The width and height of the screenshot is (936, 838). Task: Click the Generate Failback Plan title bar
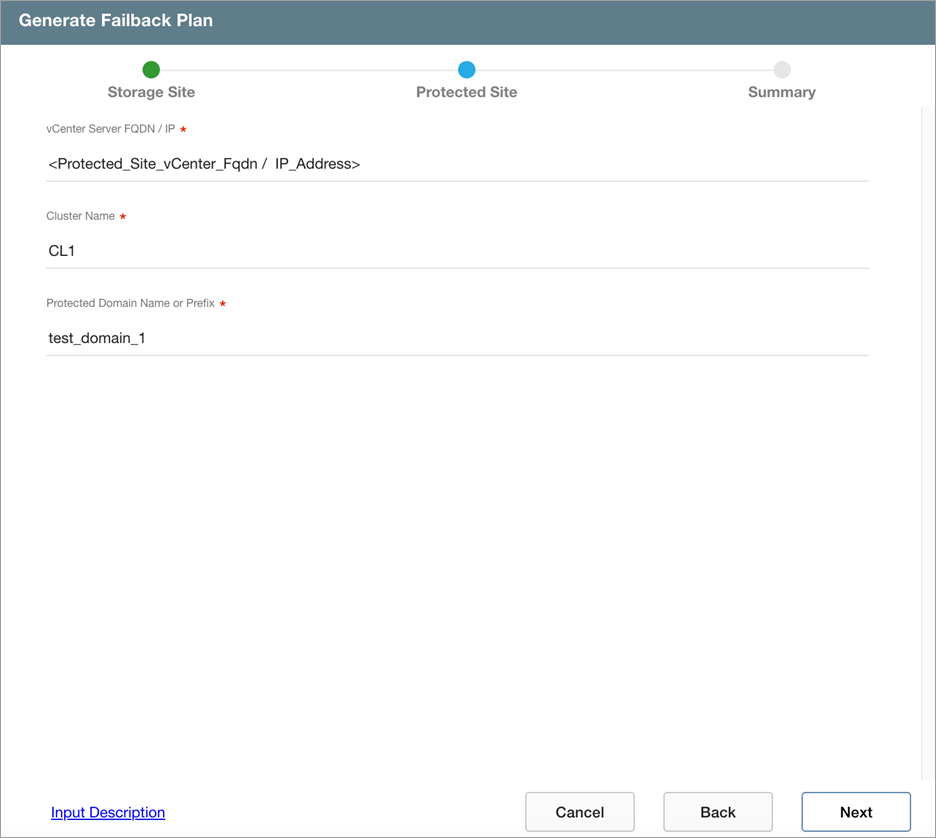[467, 21]
